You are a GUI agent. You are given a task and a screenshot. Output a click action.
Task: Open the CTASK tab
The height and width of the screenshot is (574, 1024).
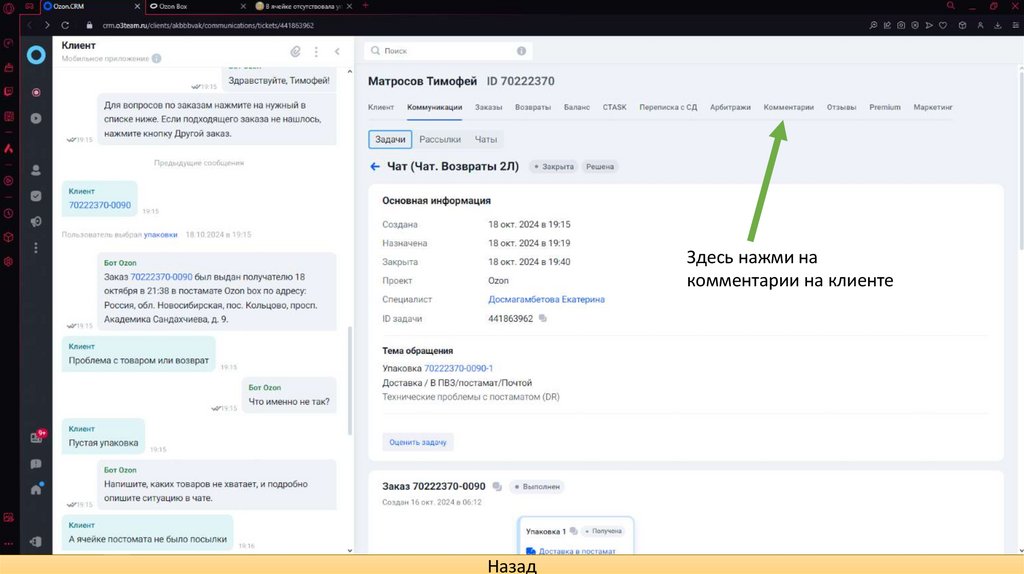615,107
